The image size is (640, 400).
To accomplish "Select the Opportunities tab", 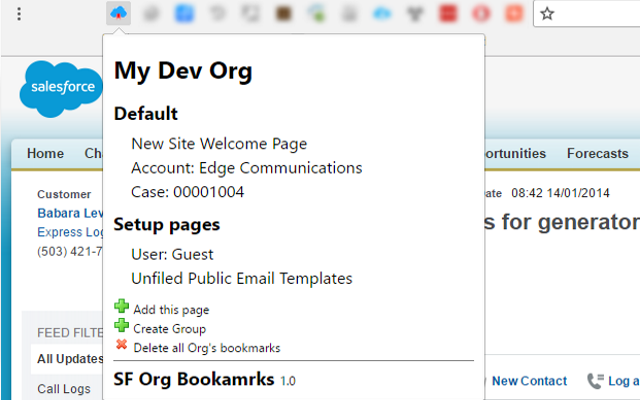I will tap(516, 153).
